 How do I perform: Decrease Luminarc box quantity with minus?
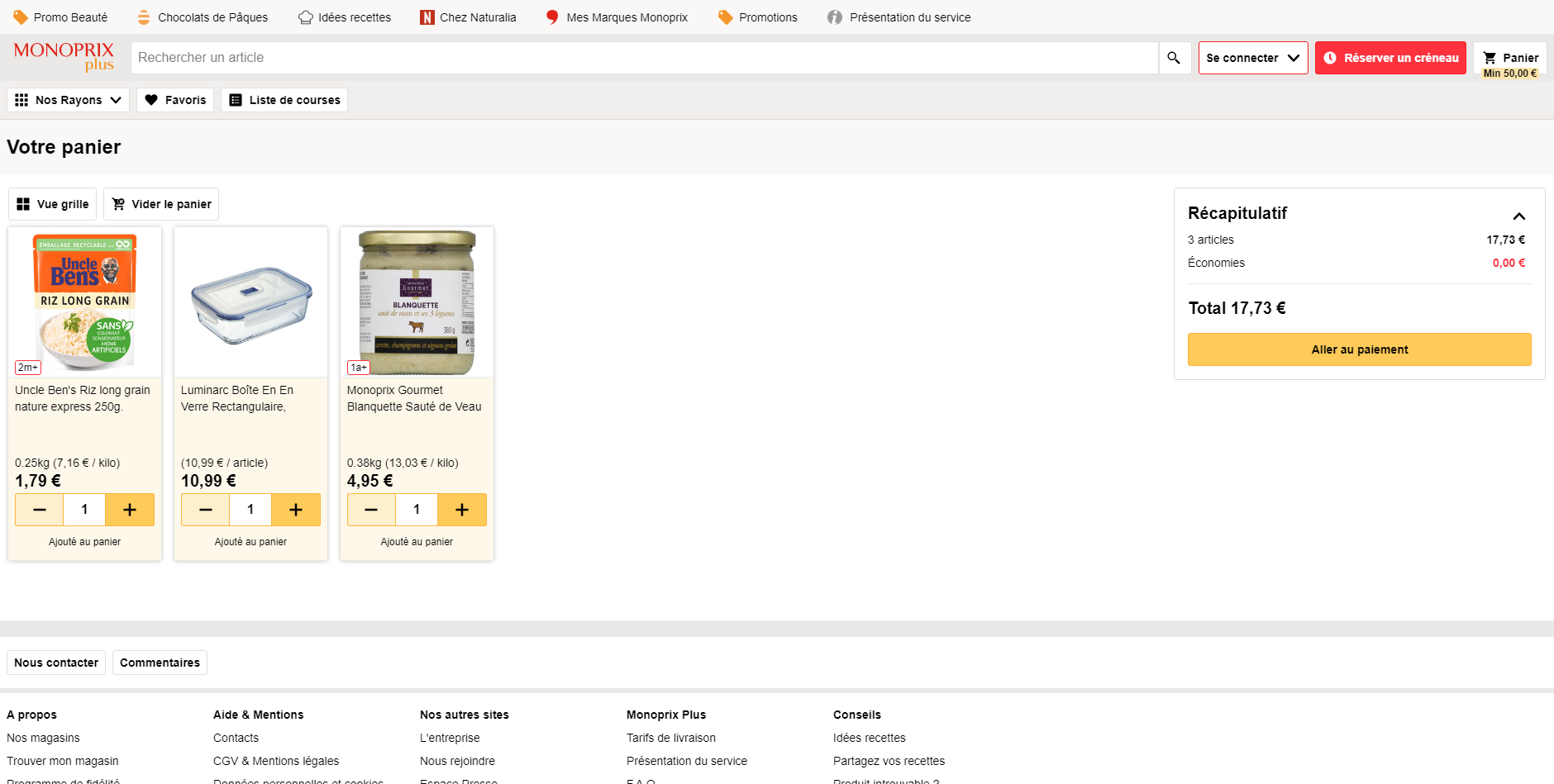click(x=206, y=510)
